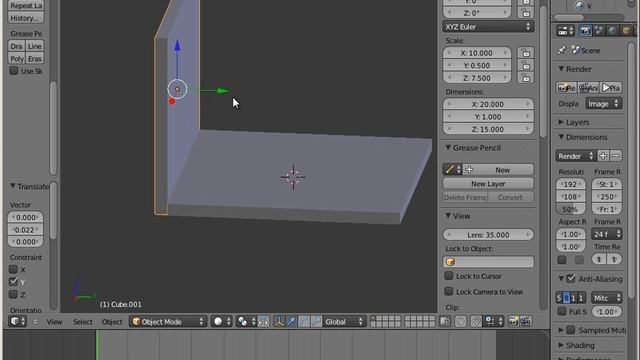This screenshot has width=640, height=360.
Task: Check the X constraint box
Action: 13,269
